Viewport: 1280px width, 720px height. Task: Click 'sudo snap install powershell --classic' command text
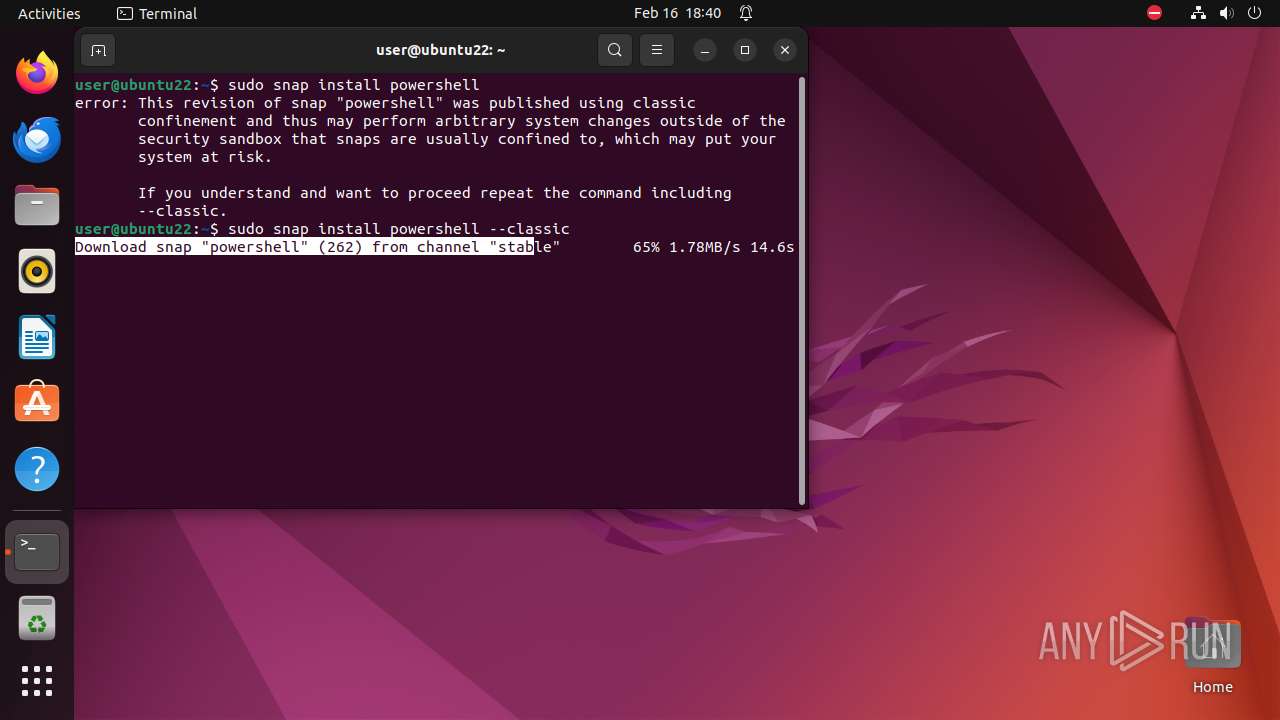click(x=399, y=229)
